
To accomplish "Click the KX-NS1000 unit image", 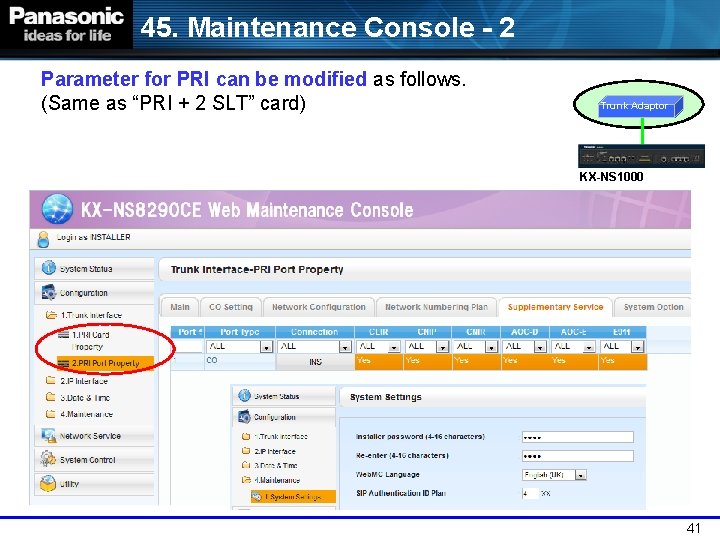I will (641, 156).
